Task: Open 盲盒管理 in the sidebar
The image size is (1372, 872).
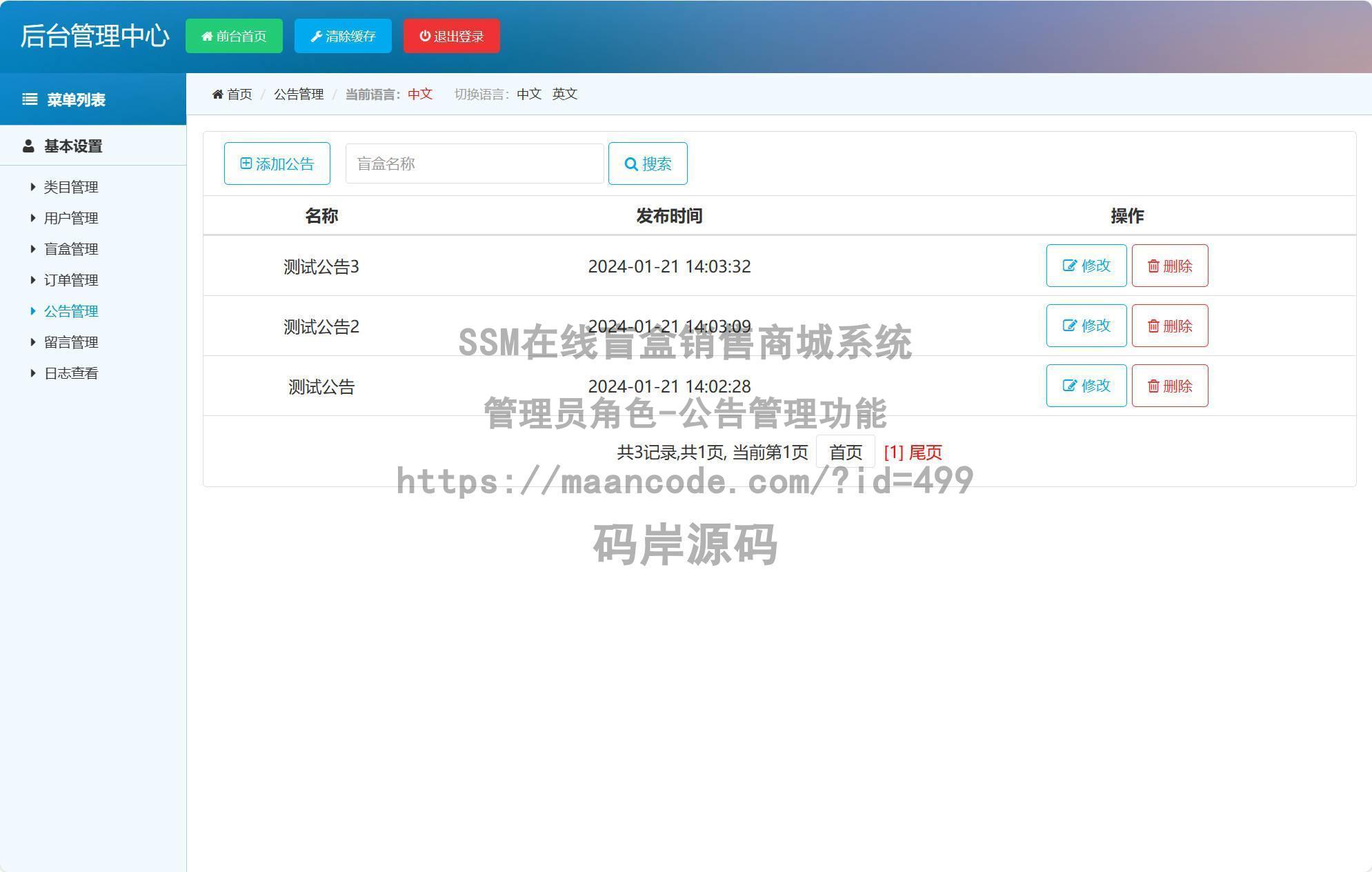Action: (71, 249)
